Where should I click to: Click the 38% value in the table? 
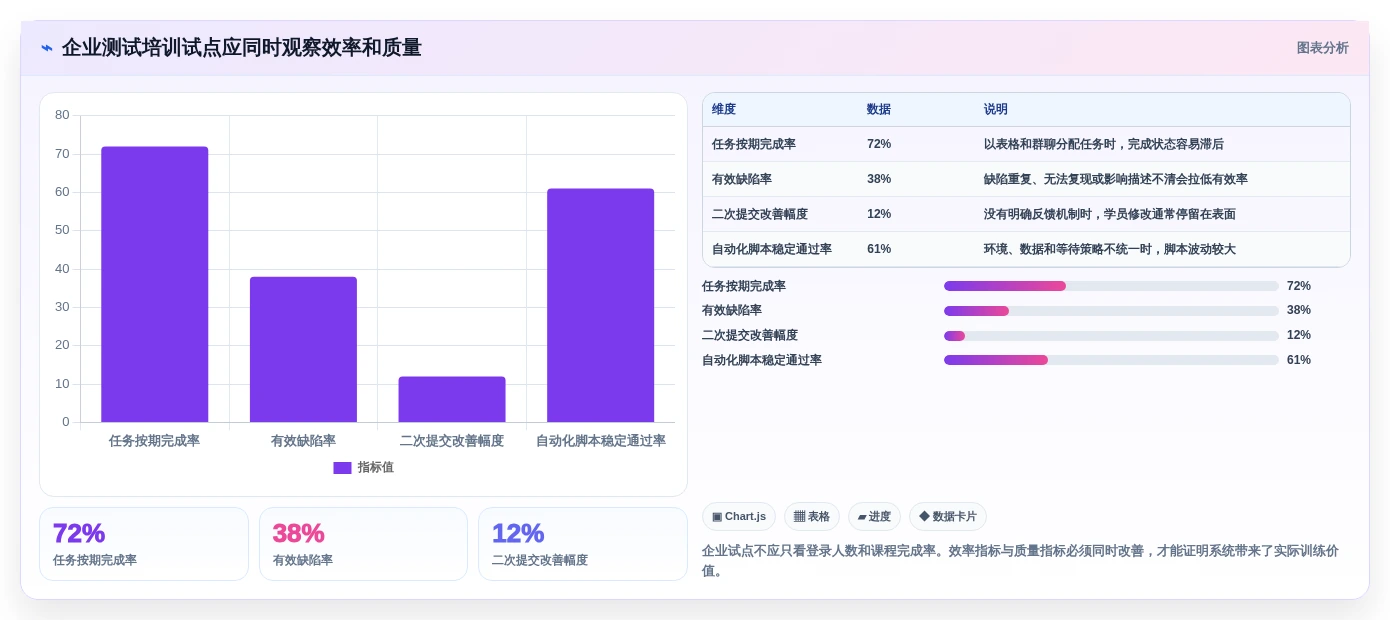879,179
